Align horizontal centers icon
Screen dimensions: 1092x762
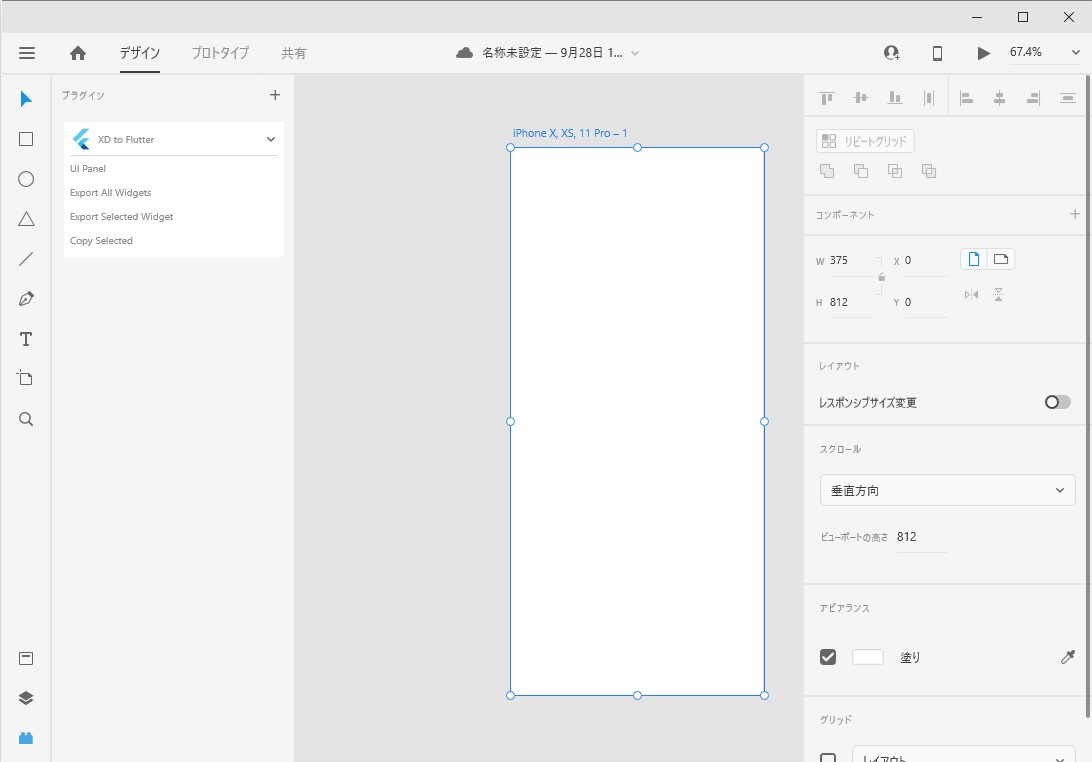coord(999,98)
